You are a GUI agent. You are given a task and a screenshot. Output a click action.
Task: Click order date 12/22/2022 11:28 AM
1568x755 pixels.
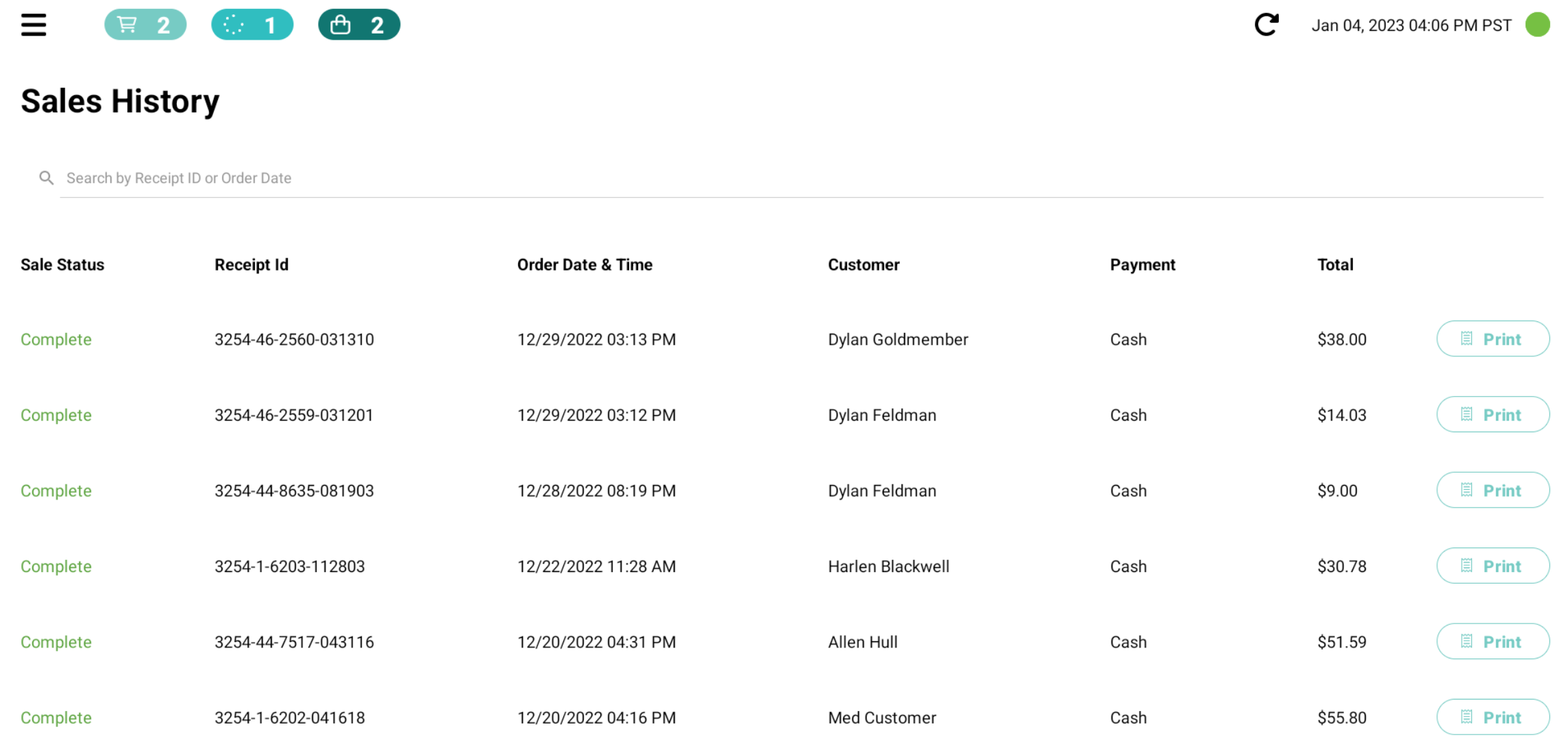[x=596, y=567]
